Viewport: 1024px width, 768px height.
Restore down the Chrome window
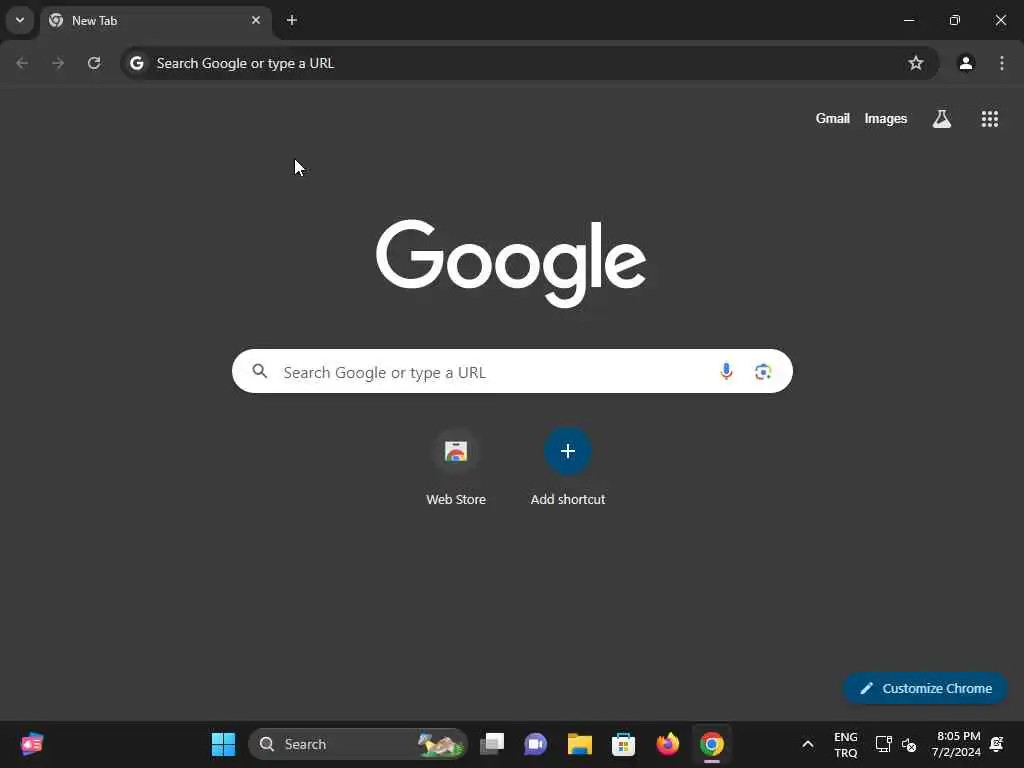click(x=955, y=20)
